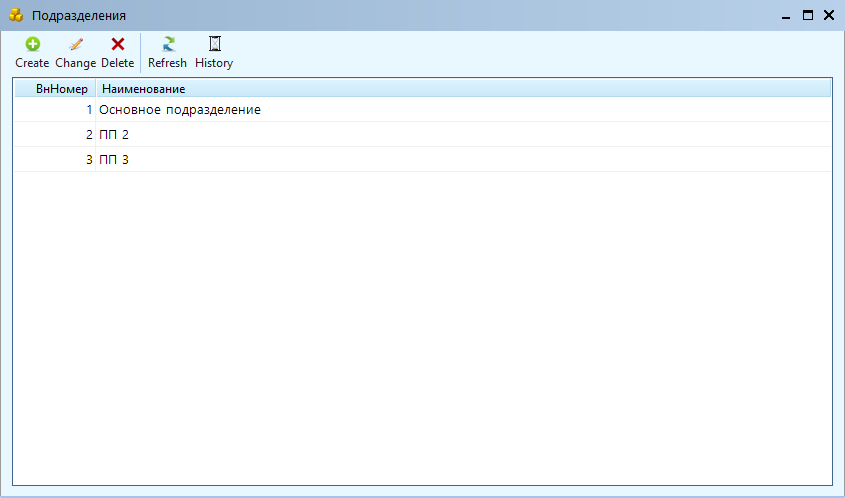Click the number 3 cell in ВнНомер
The width and height of the screenshot is (845, 498).
[x=89, y=160]
